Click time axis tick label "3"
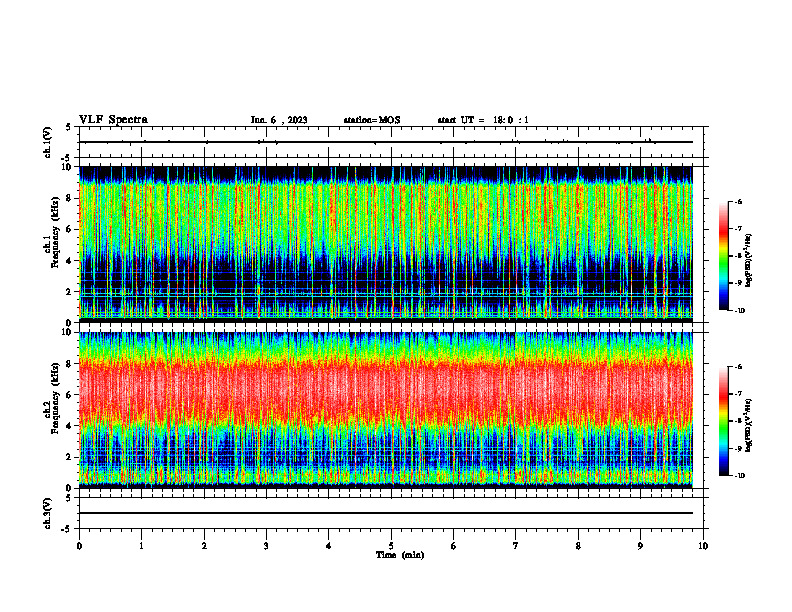Viewport: 792px width, 612px height. click(266, 546)
